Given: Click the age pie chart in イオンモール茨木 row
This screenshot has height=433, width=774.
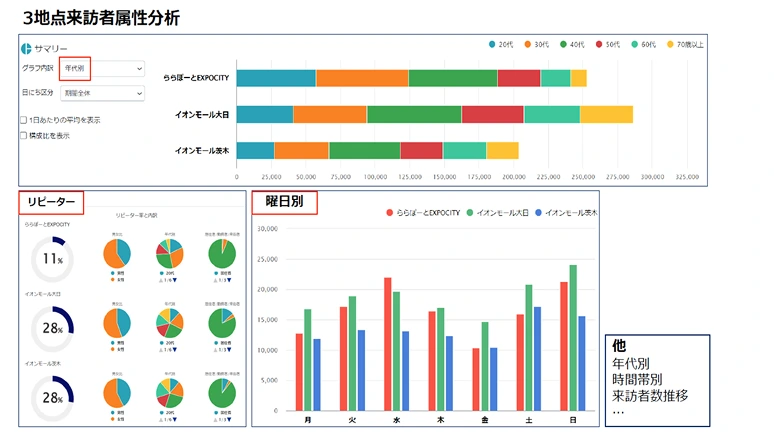Looking at the screenshot, I should tap(169, 393).
